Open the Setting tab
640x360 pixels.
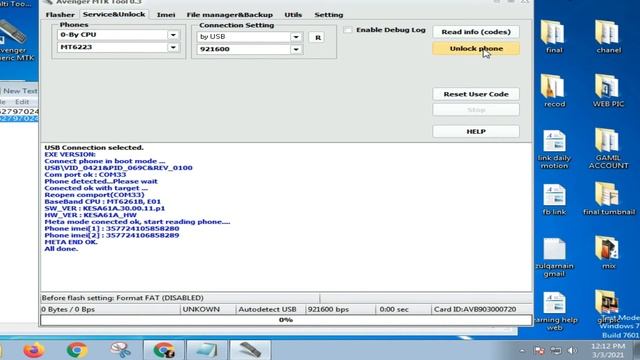point(329,15)
